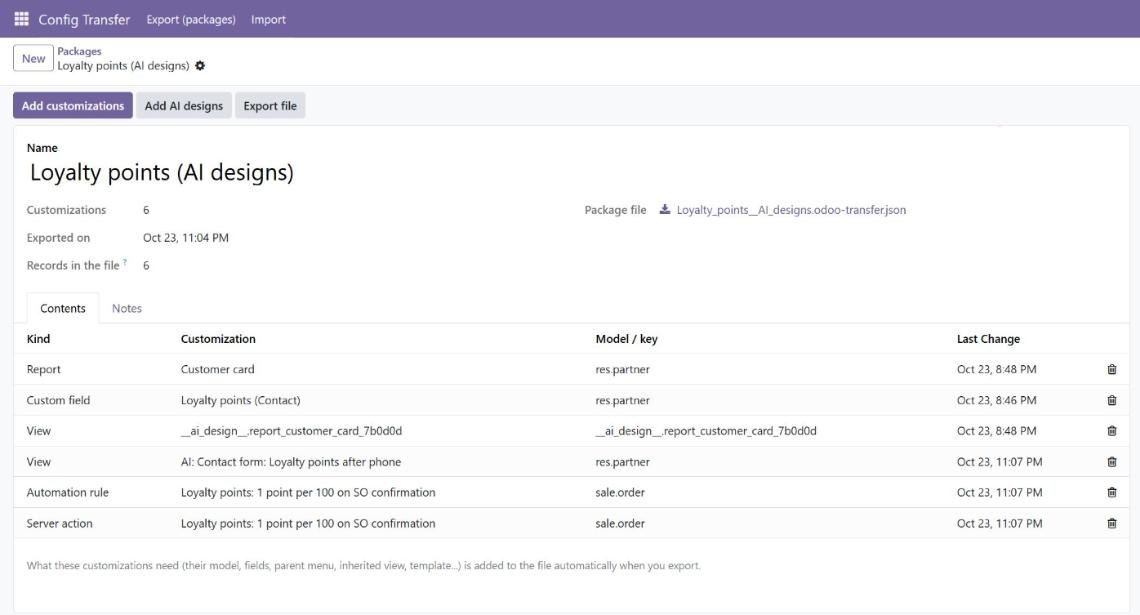Switch to the Notes tab
Screen dimensions: 1140x615
tap(127, 308)
